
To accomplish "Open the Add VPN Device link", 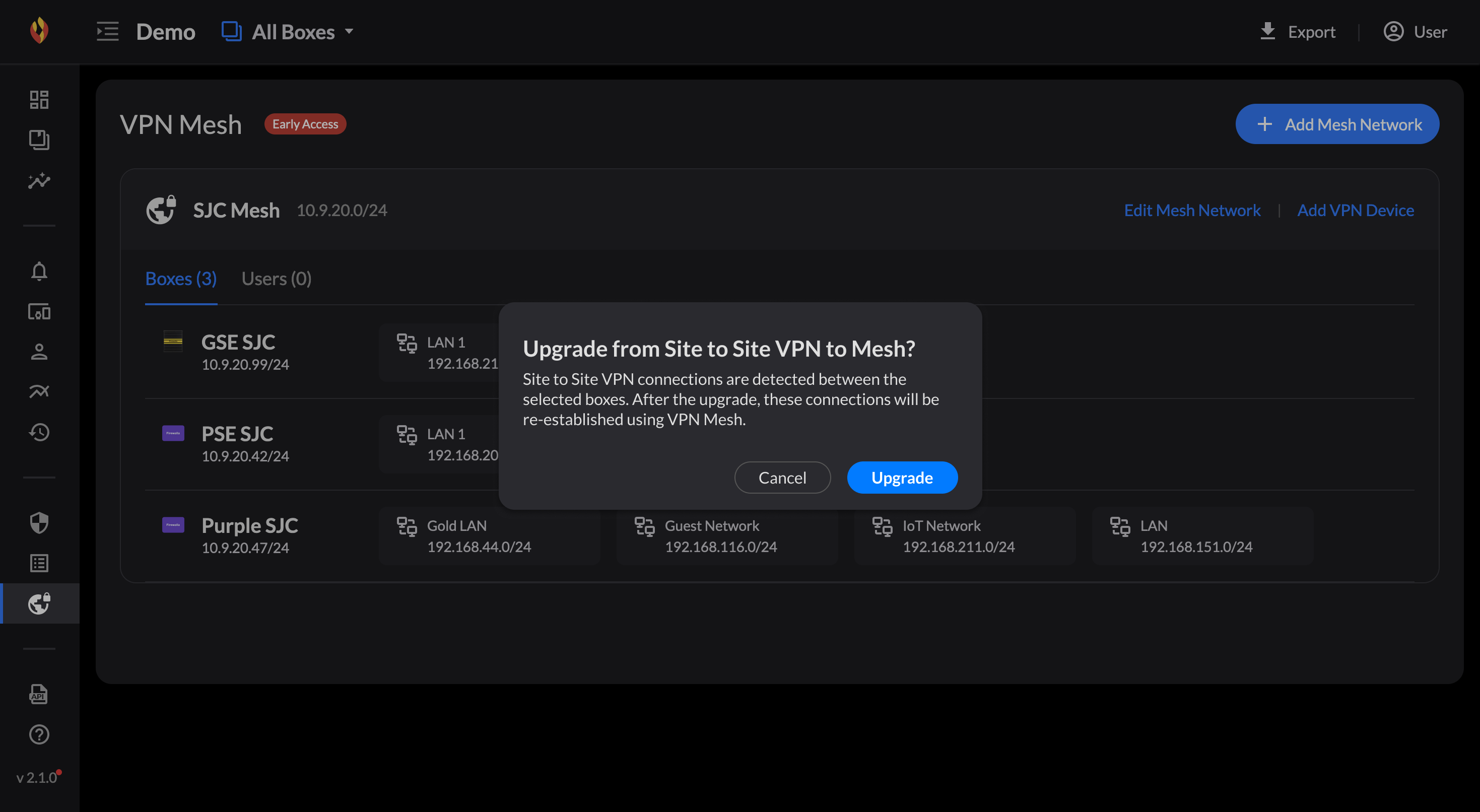I will tap(1356, 211).
